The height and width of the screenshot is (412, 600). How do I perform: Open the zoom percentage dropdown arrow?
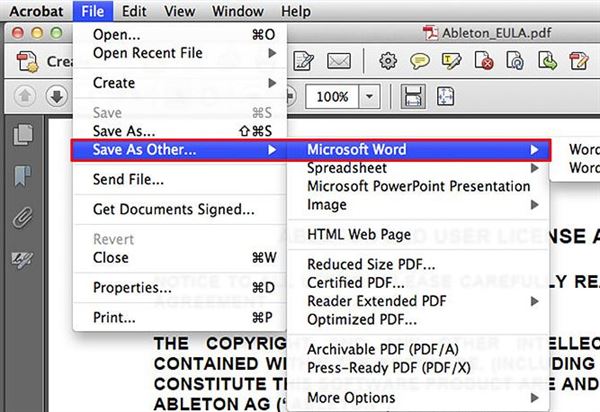369,96
